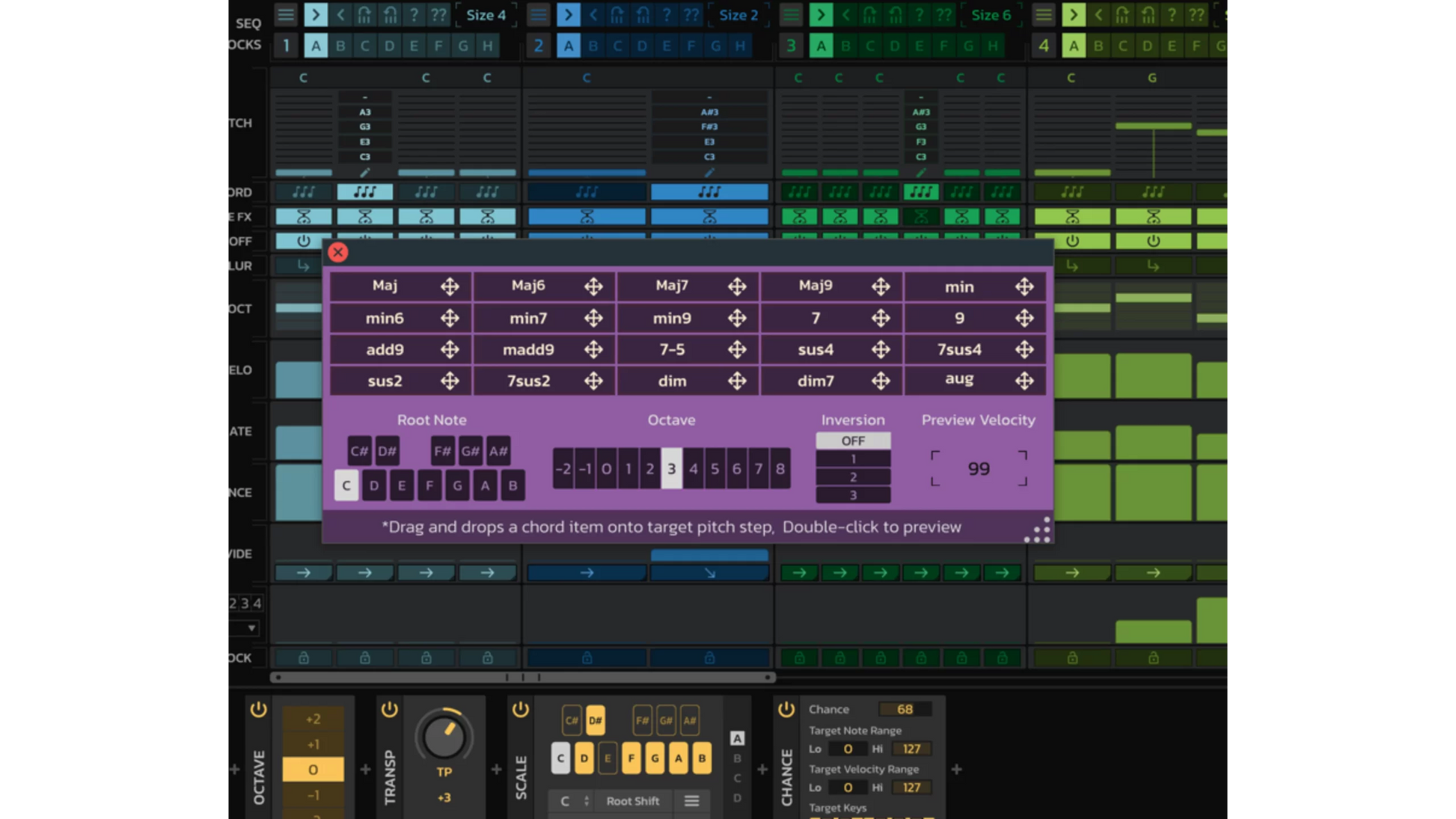The height and width of the screenshot is (819, 1456).
Task: Click the Maj7 chord drag handle icon
Action: [737, 286]
